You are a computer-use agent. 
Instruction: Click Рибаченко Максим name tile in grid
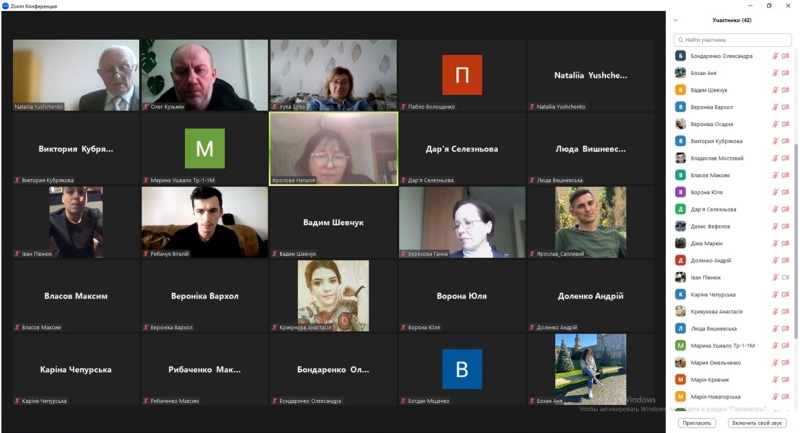pyautogui.click(x=205, y=369)
